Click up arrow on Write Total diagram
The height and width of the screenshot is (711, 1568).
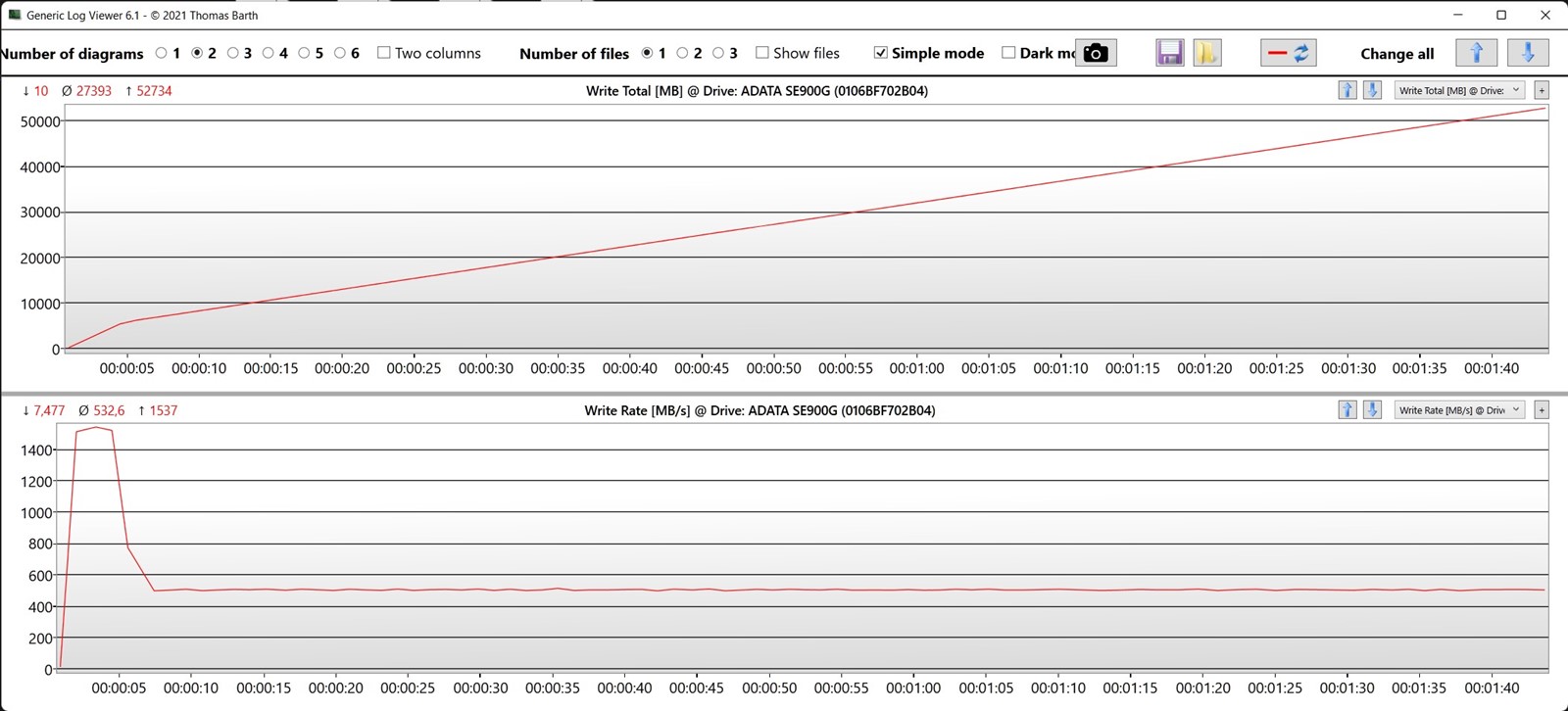coord(1347,90)
